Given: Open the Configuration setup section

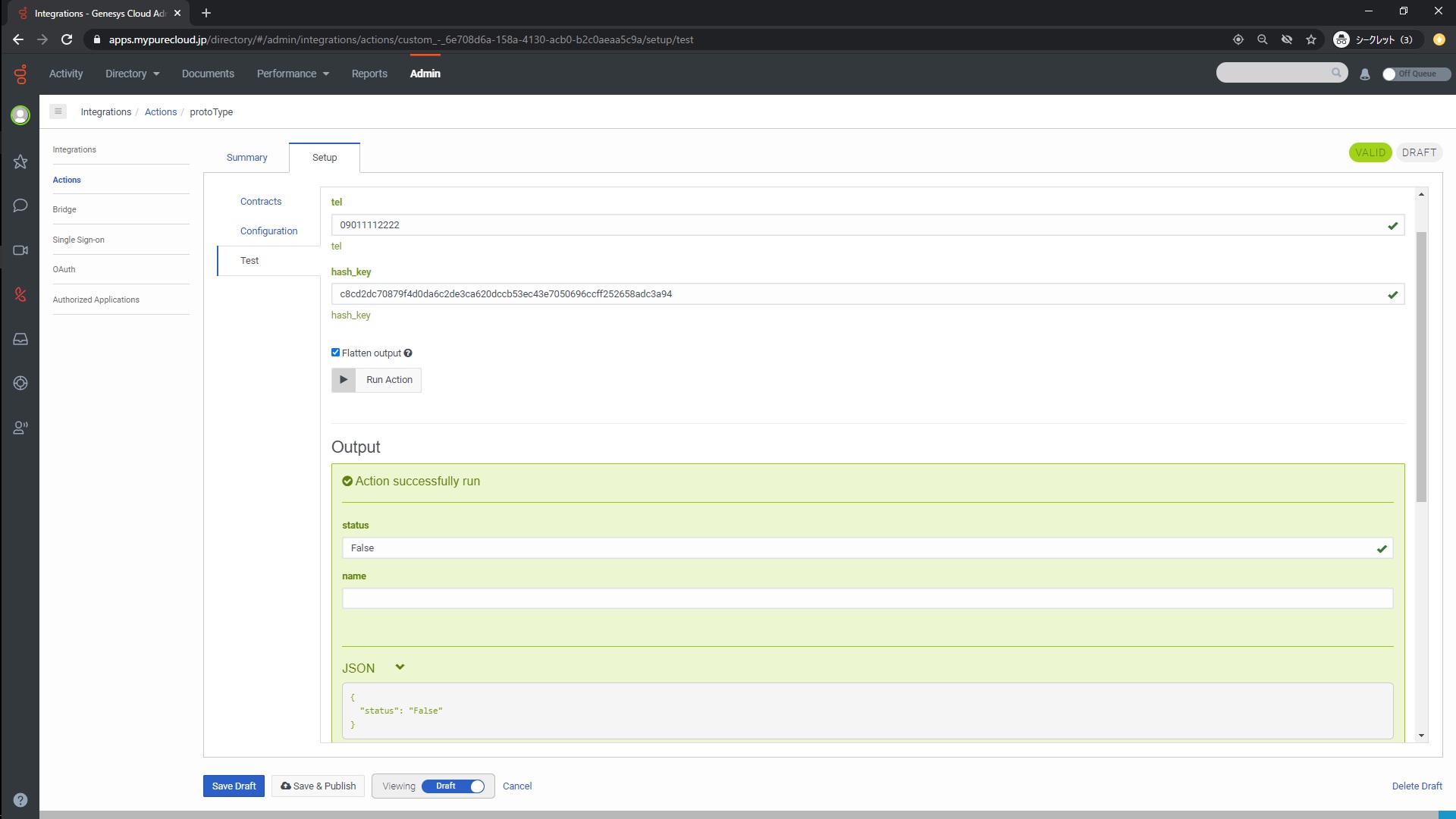Looking at the screenshot, I should 268,231.
